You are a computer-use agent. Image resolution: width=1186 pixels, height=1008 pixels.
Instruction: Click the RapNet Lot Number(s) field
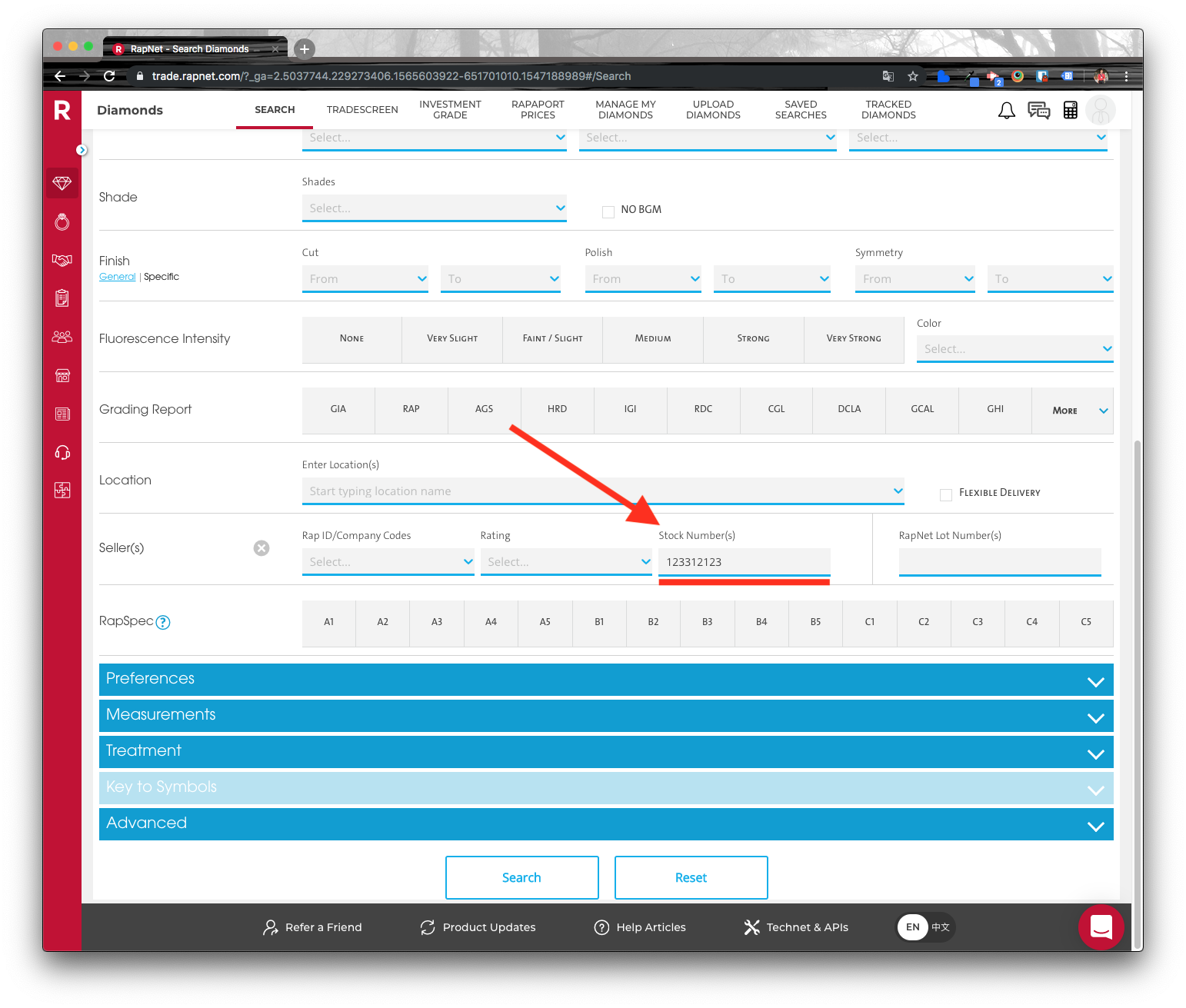coord(1000,562)
